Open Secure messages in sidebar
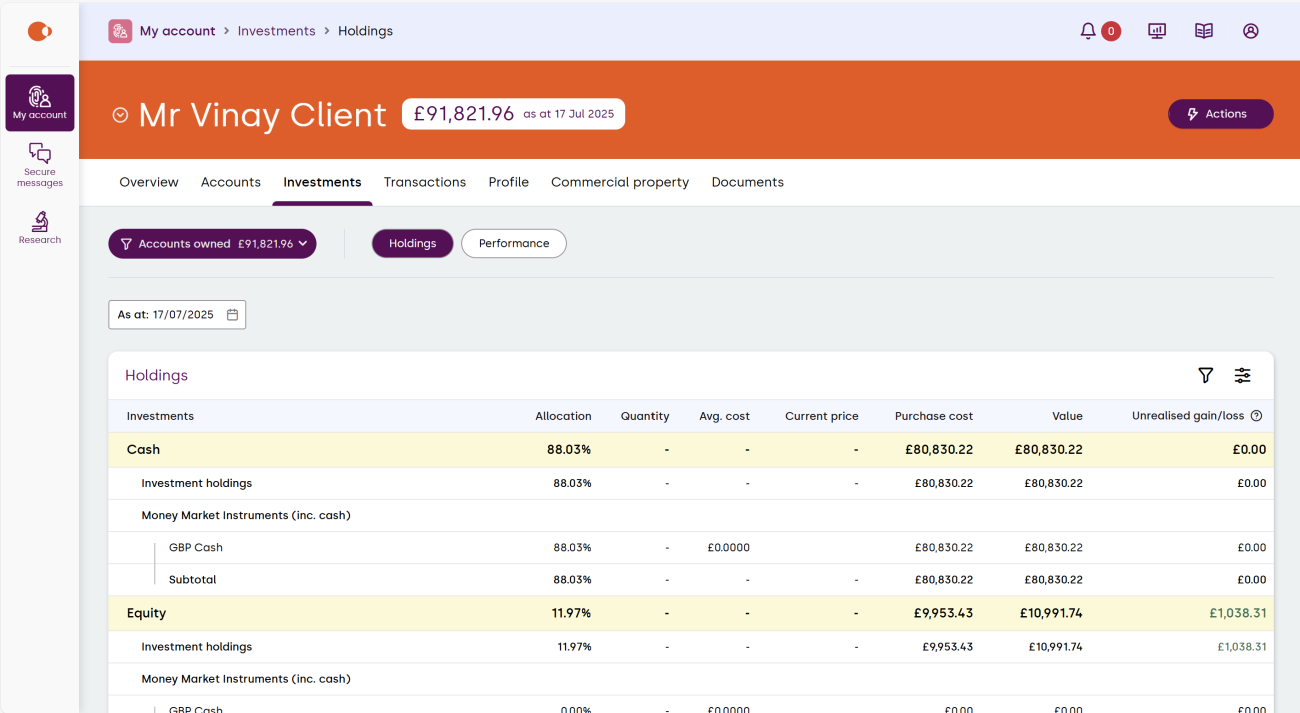This screenshot has height=713, width=1300. [40, 164]
